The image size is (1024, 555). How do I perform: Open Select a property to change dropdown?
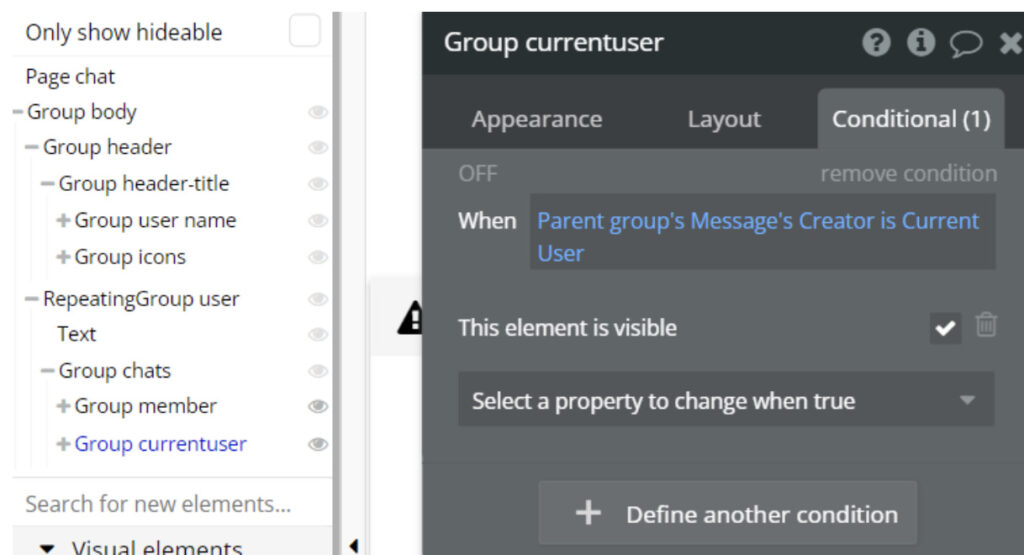pos(726,400)
